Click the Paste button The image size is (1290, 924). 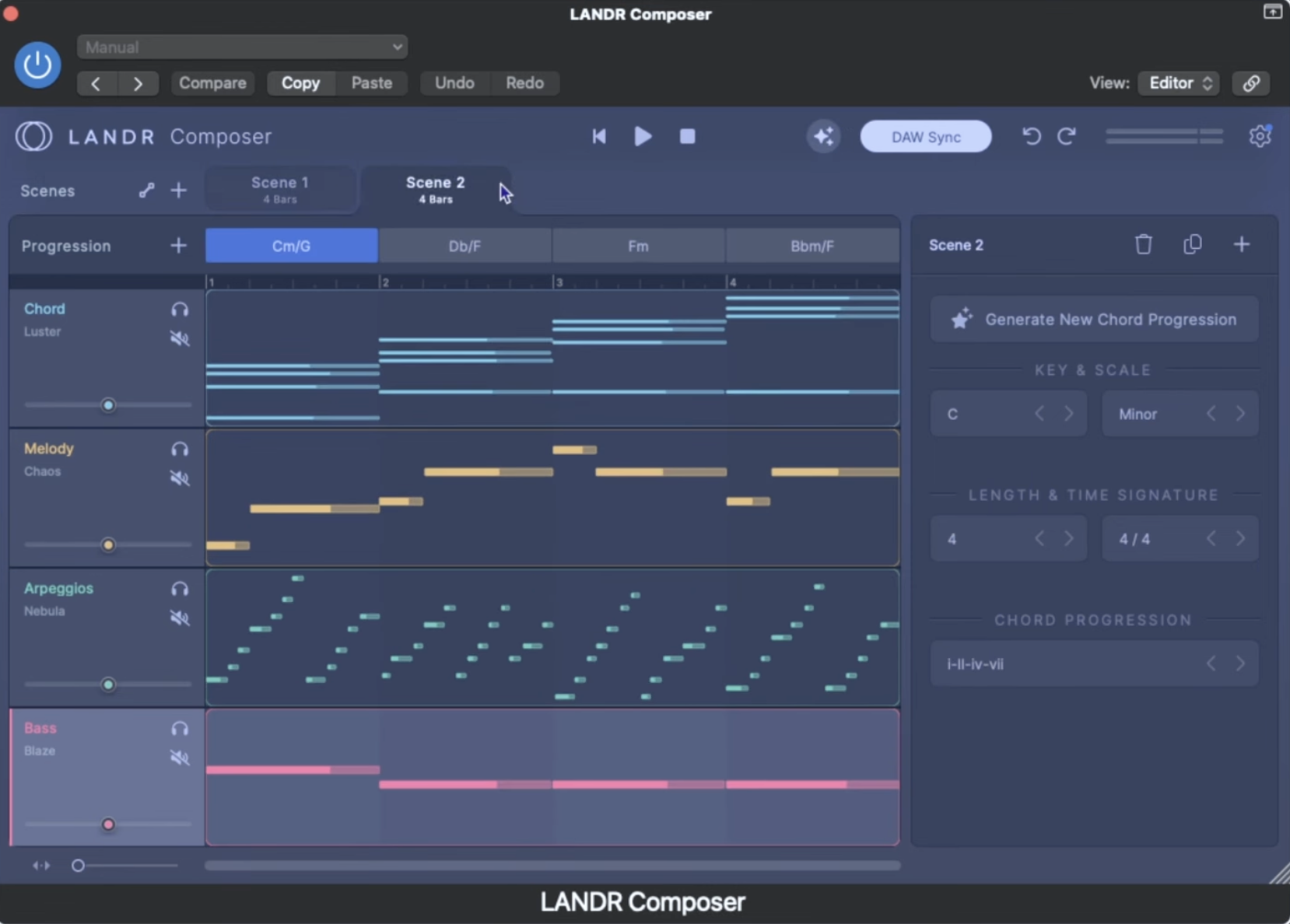372,83
